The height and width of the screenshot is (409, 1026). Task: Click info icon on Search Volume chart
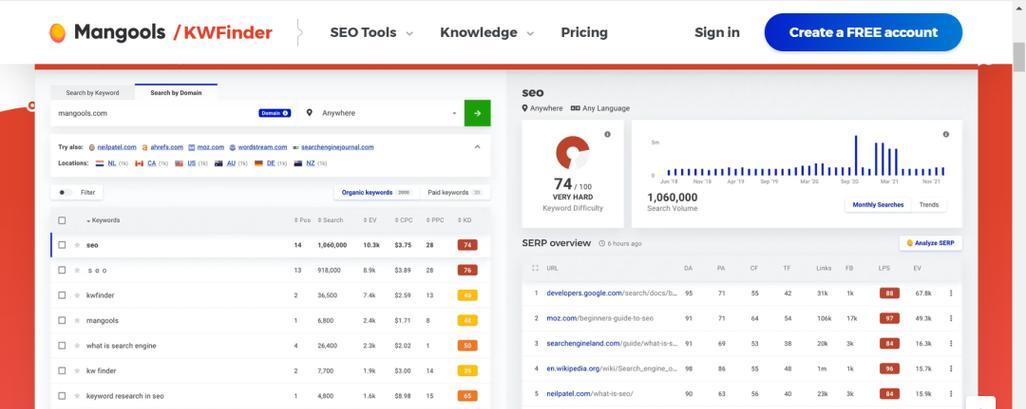946,134
